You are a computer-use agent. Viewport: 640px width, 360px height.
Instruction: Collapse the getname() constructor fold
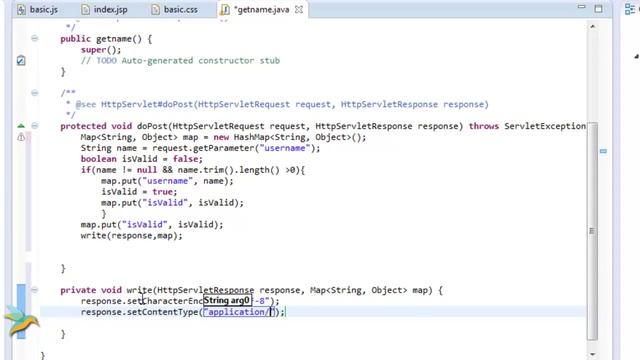[x=35, y=38]
